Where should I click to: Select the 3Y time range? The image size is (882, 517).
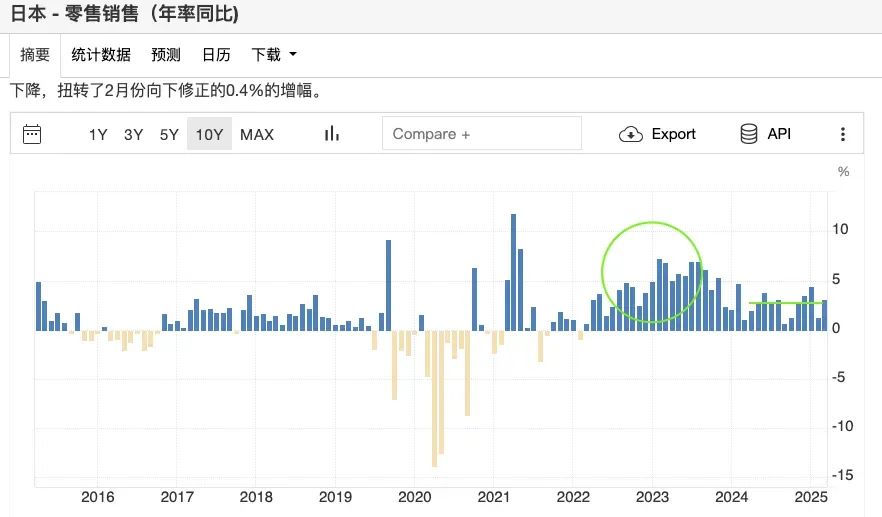pos(133,134)
